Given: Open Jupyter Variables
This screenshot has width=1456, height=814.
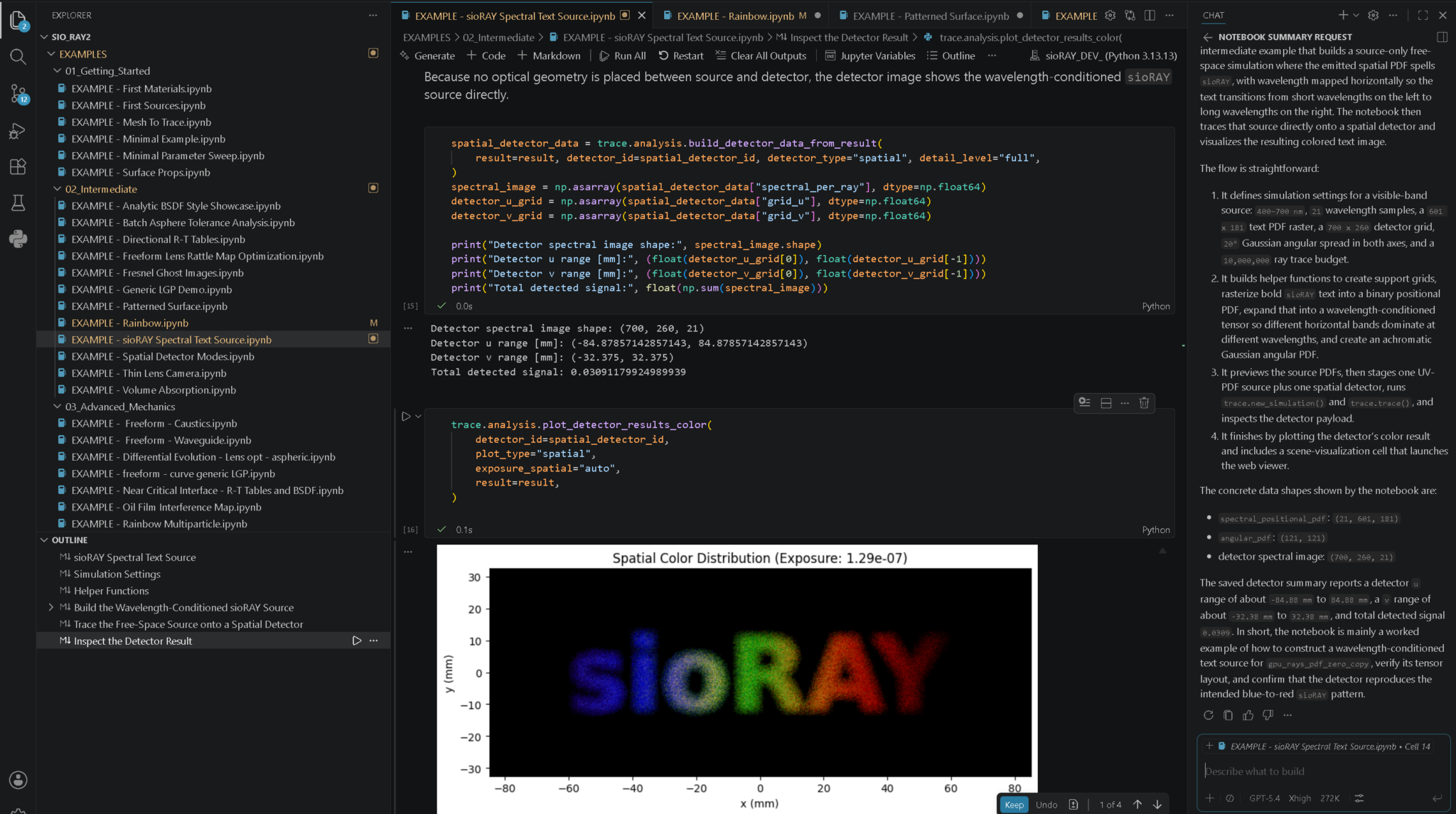Looking at the screenshot, I should [870, 55].
